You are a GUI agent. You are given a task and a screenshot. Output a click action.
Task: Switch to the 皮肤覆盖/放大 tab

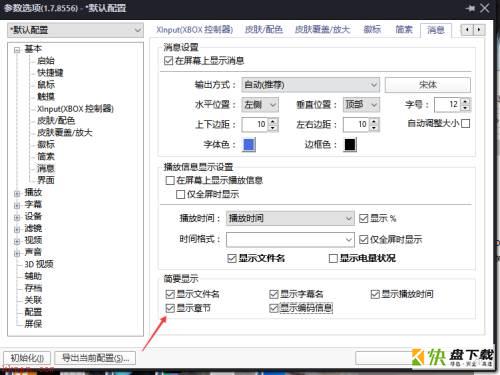tap(322, 30)
